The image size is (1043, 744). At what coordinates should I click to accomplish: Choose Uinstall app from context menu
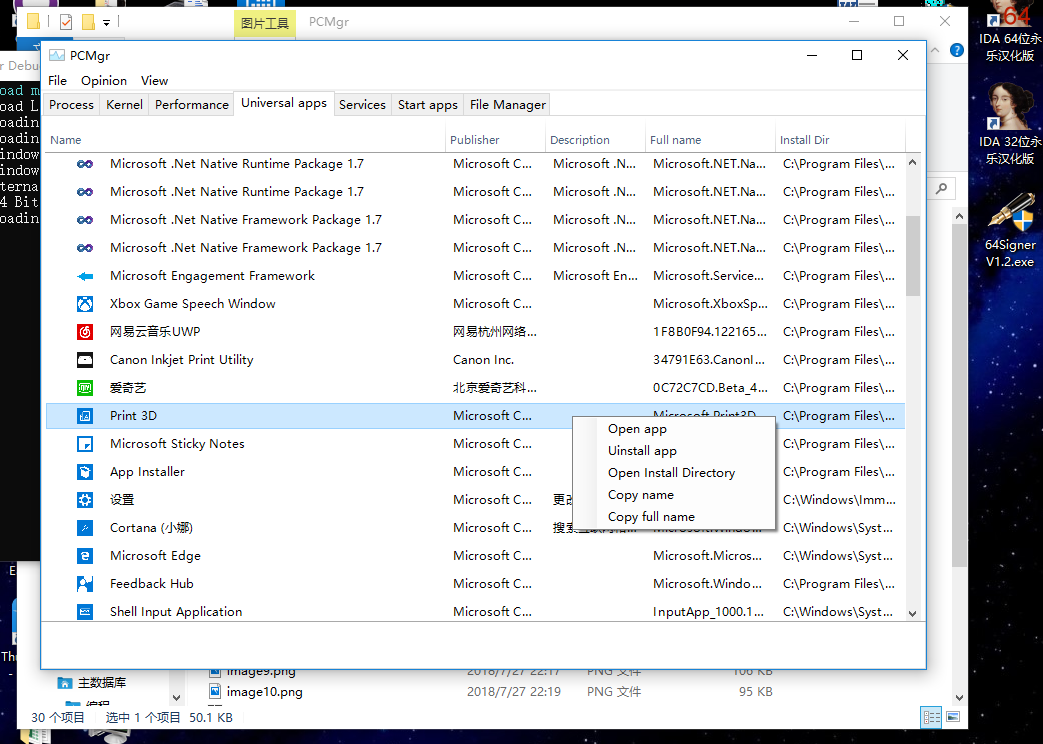[674, 451]
